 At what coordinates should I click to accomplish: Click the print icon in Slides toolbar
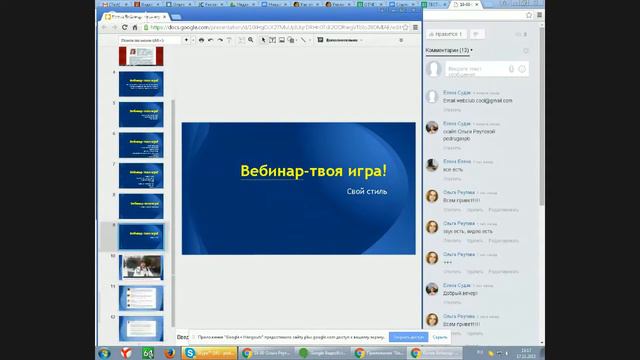pyautogui.click(x=201, y=40)
